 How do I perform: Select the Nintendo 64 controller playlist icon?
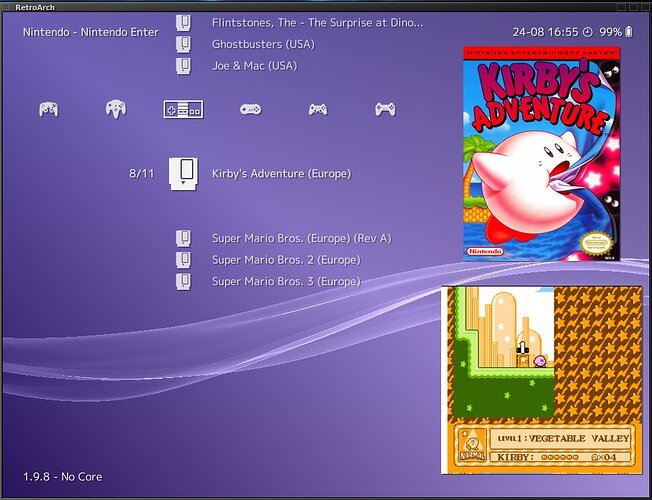pyautogui.click(x=116, y=109)
